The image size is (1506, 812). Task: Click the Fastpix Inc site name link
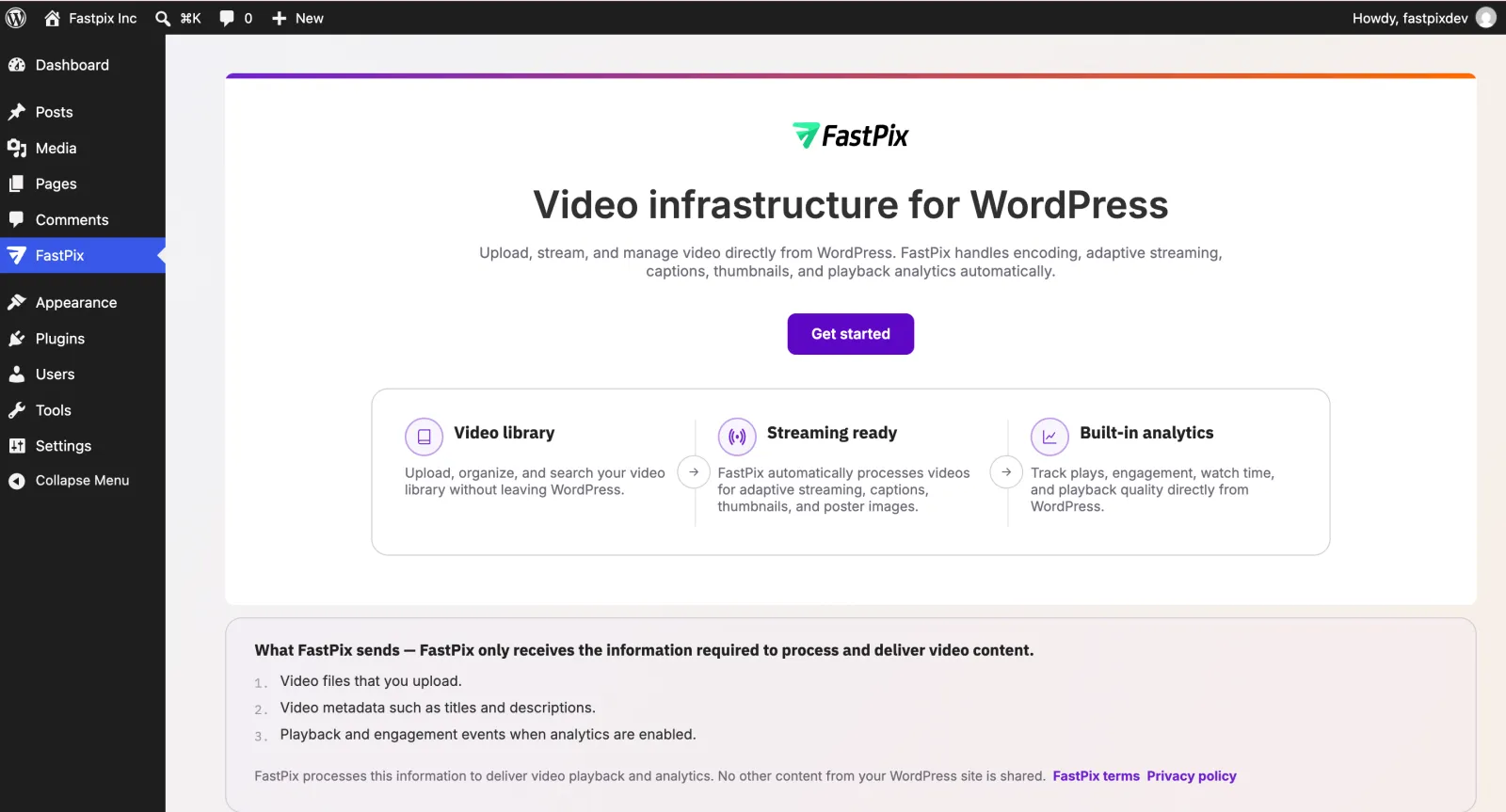click(103, 18)
